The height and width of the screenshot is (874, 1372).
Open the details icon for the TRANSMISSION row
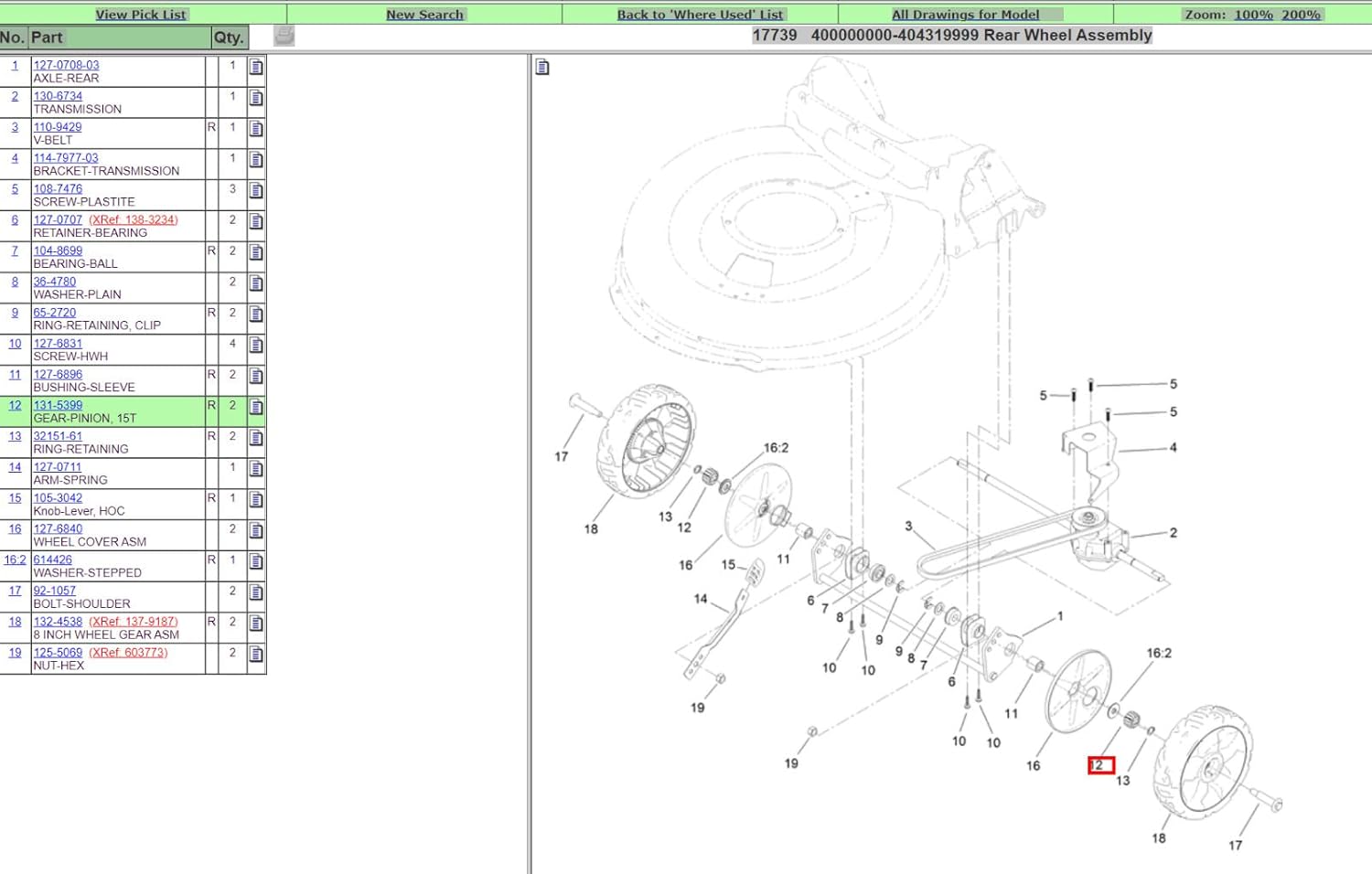click(257, 98)
